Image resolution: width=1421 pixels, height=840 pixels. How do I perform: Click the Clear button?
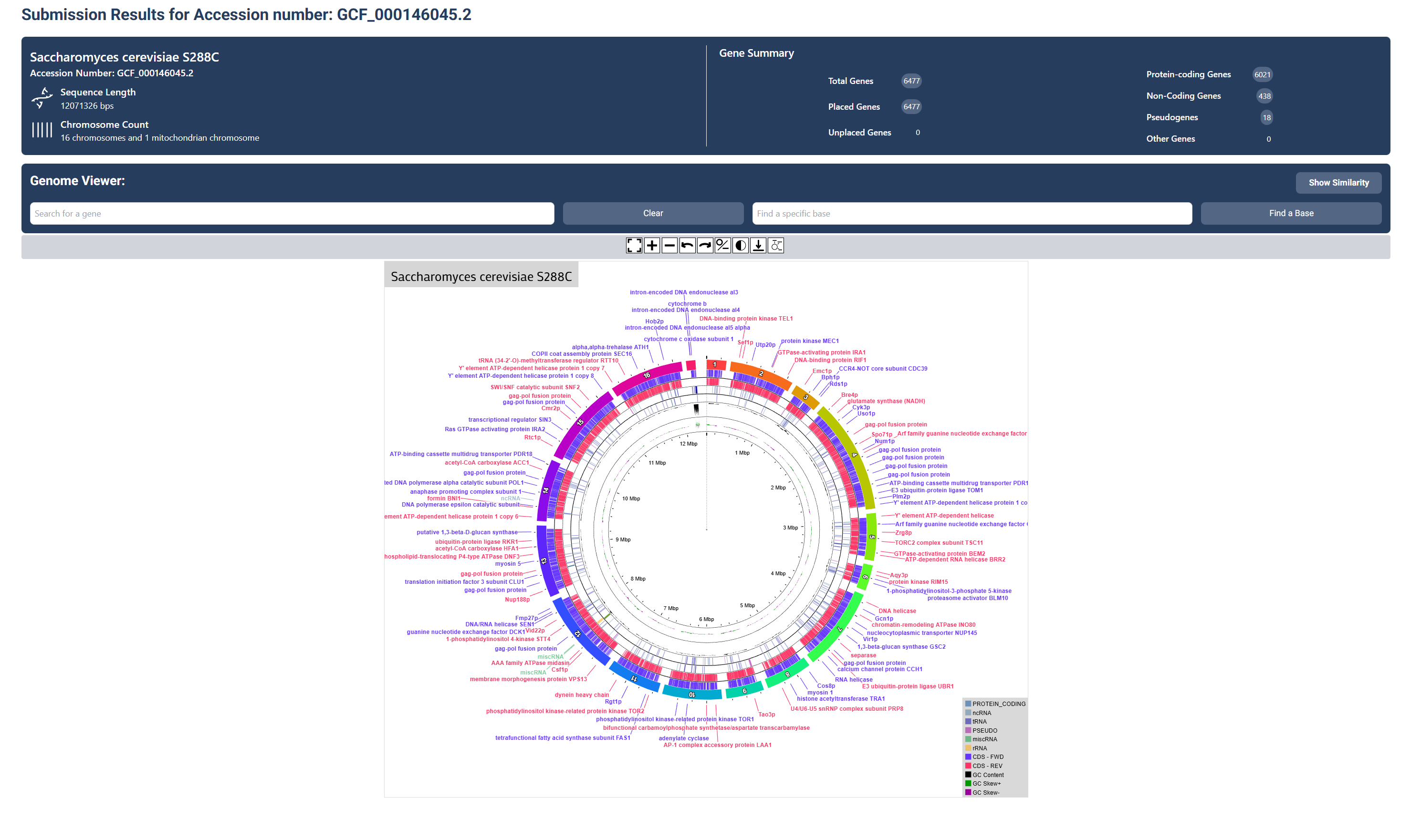pyautogui.click(x=653, y=213)
